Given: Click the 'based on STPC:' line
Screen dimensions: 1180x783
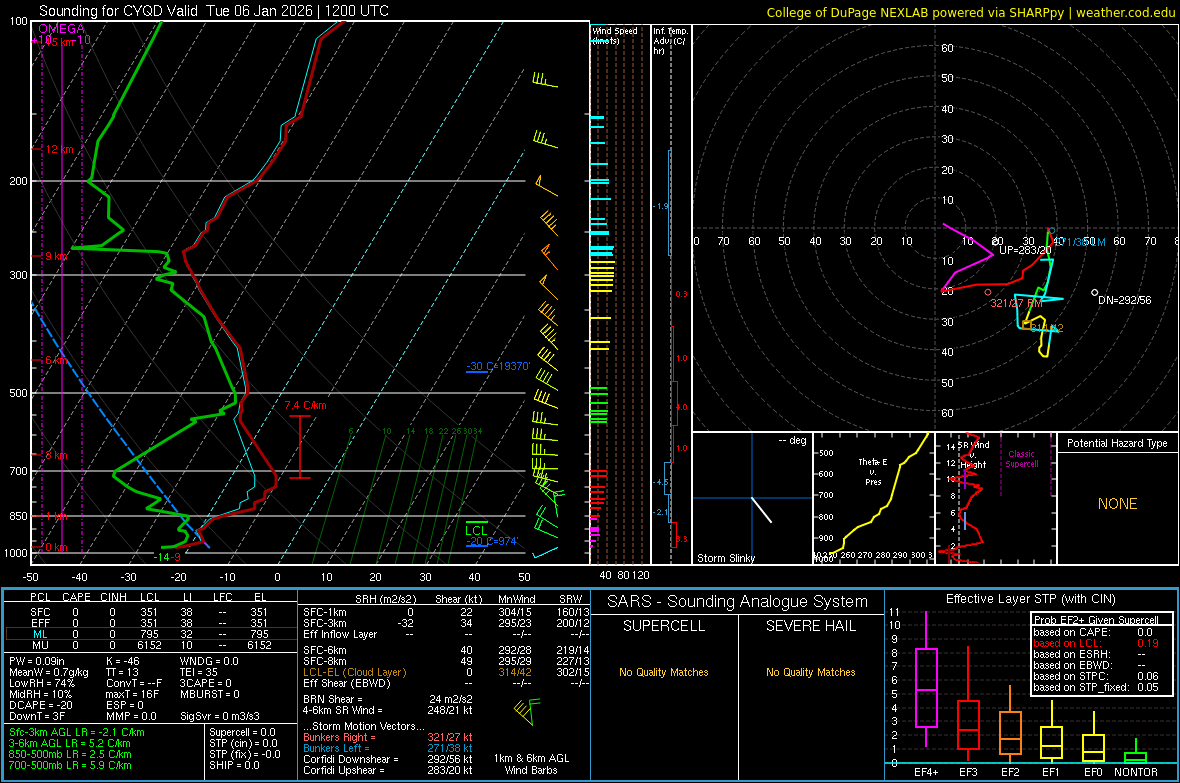Looking at the screenshot, I should pyautogui.click(x=1096, y=676).
